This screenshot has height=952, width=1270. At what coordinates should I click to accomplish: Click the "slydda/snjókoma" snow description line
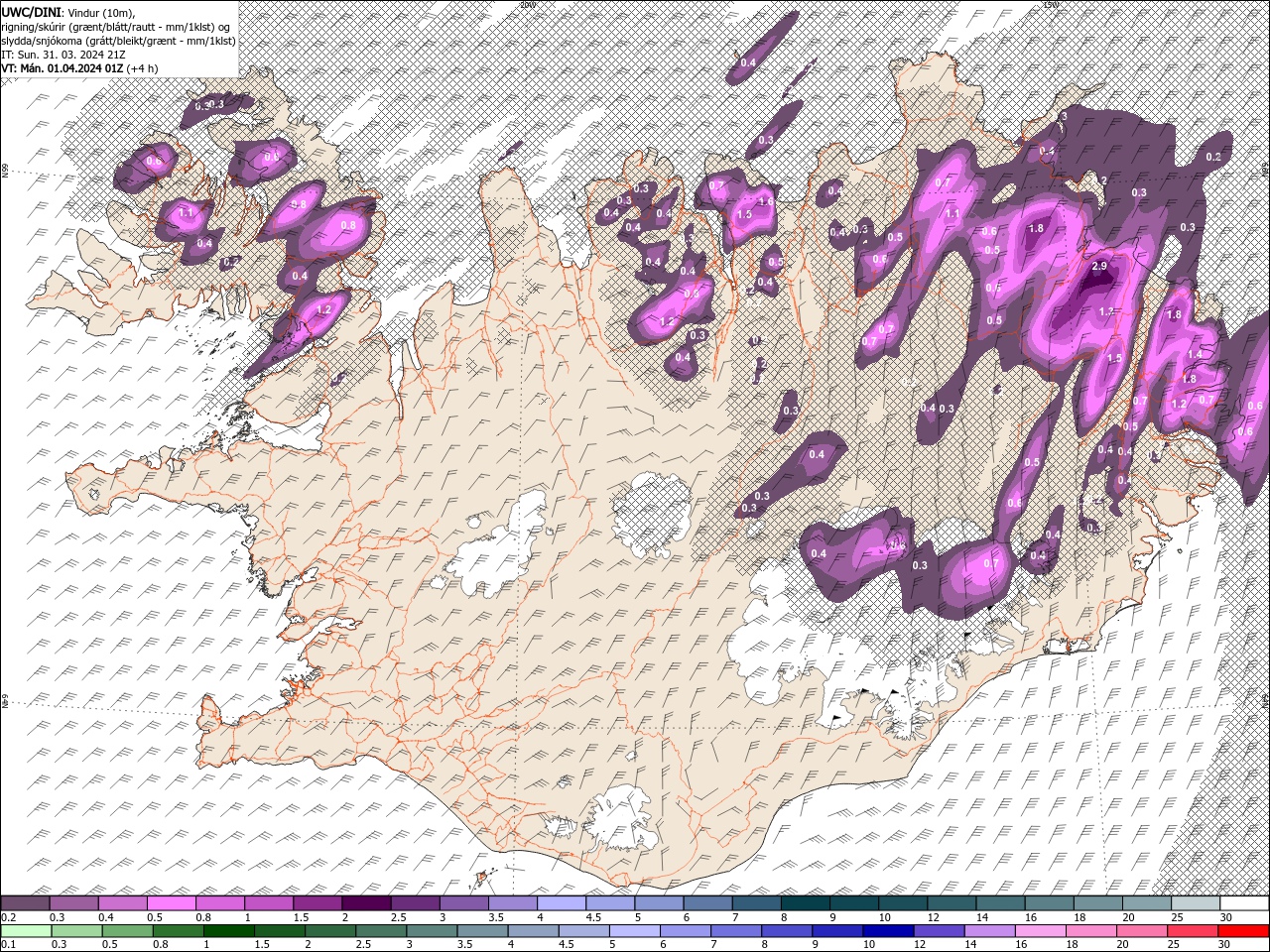click(x=118, y=41)
